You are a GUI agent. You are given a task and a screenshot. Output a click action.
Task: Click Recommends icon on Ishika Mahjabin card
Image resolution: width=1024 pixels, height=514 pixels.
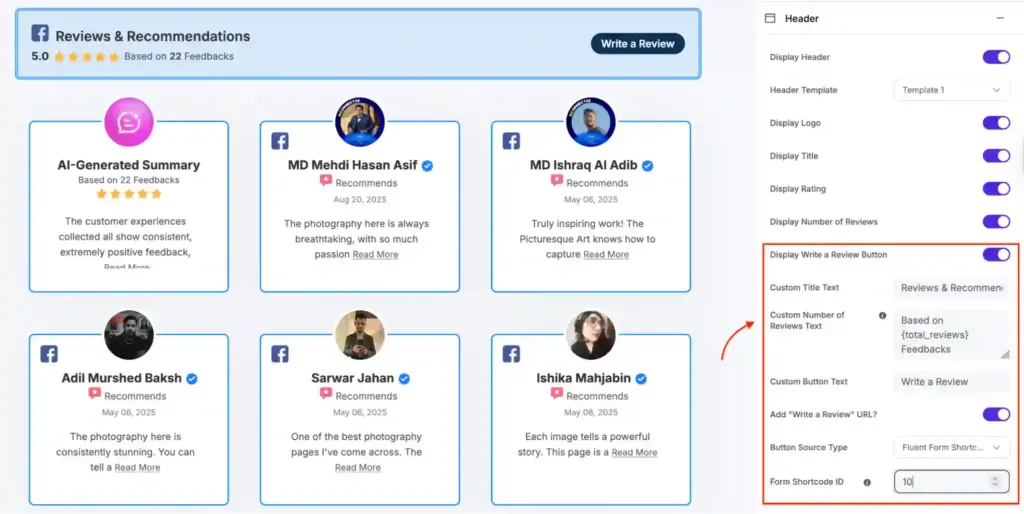click(557, 394)
